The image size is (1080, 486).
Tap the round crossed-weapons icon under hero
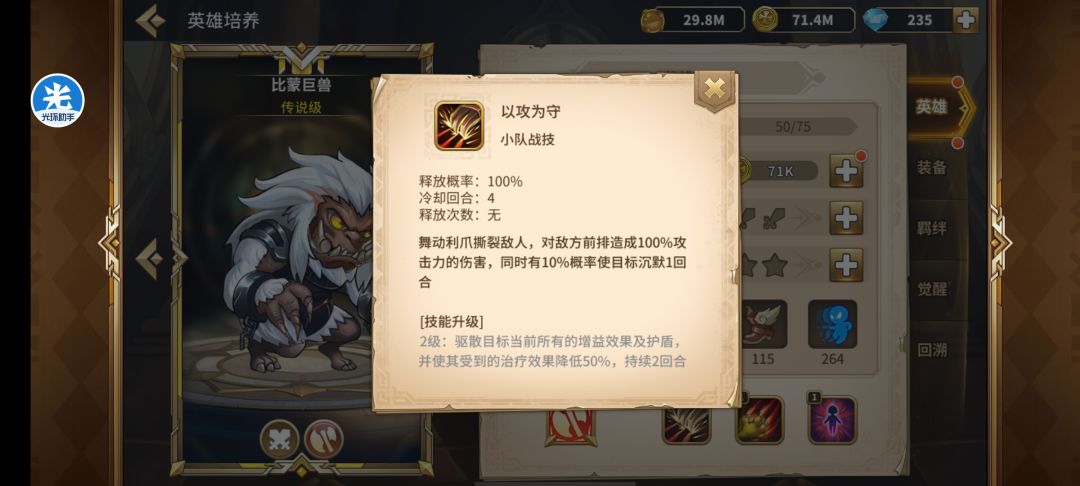(280, 439)
